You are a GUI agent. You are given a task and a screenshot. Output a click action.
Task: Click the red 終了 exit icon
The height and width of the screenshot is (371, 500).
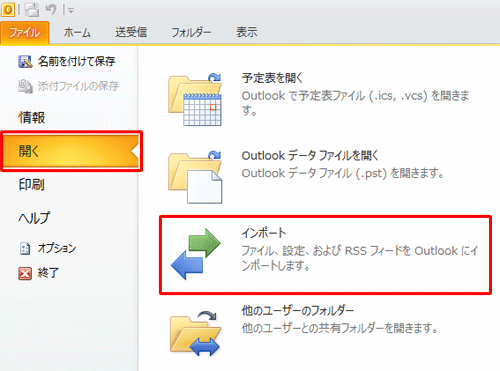[25, 274]
